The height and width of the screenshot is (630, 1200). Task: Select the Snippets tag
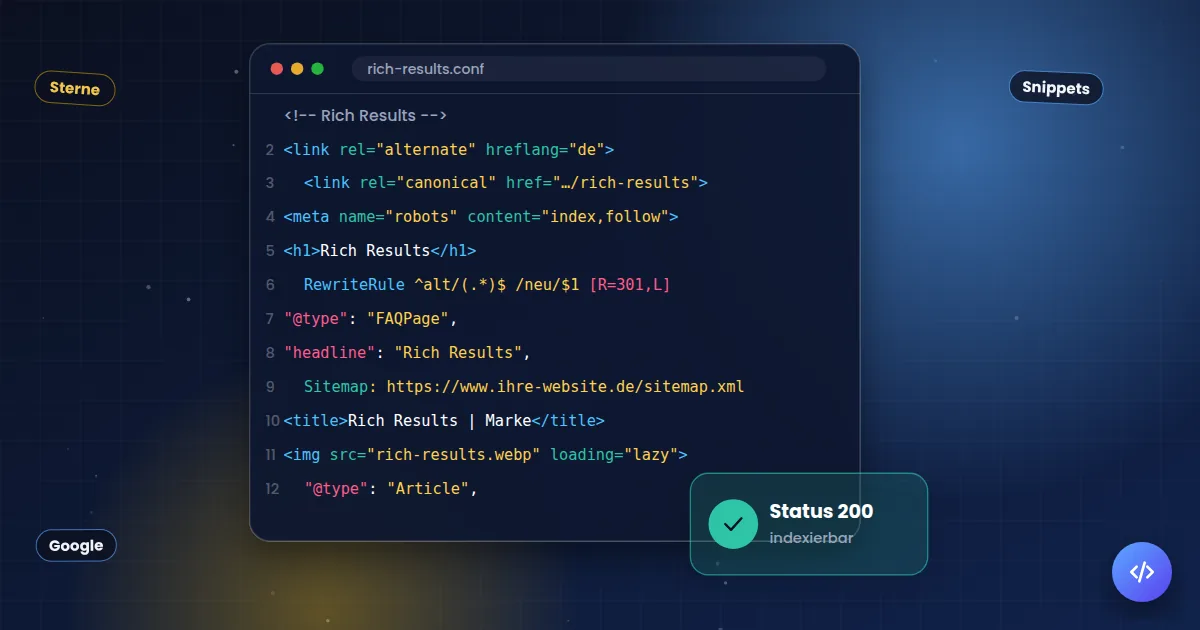click(1056, 88)
